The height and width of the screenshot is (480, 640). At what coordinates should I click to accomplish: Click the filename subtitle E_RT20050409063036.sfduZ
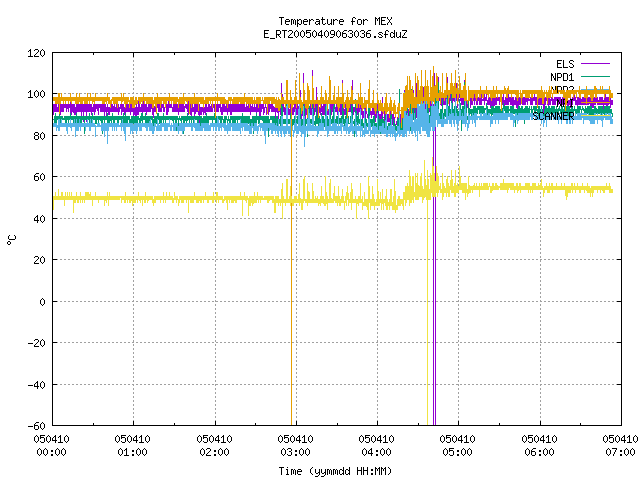[x=335, y=34]
